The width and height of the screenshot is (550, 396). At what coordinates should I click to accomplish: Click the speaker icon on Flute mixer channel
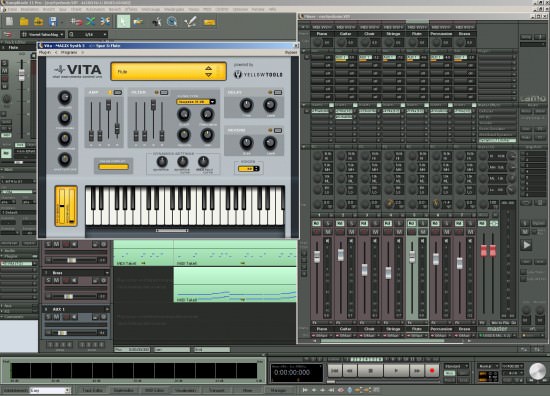tap(422, 241)
